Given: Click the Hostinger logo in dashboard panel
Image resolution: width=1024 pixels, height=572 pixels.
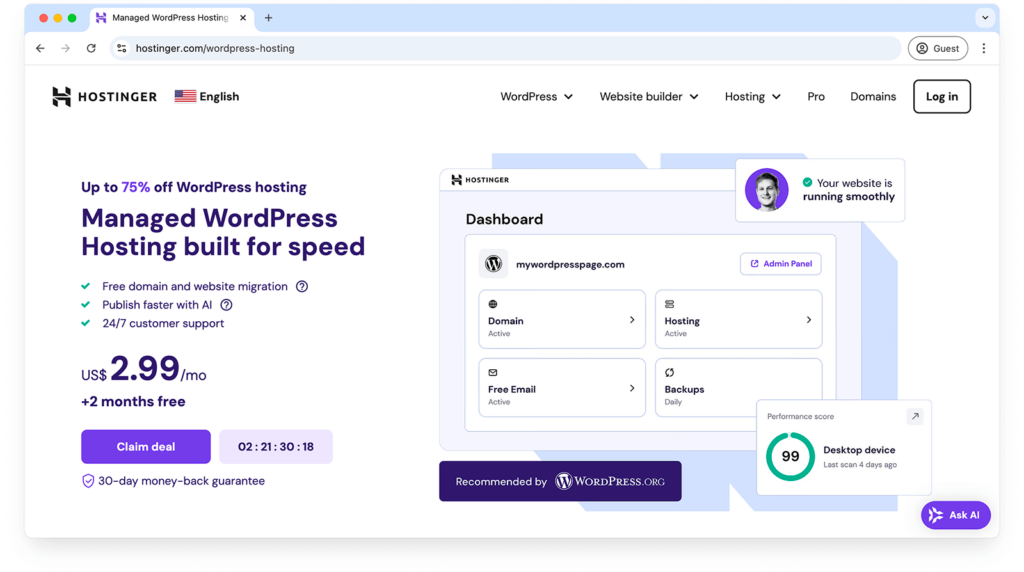Looking at the screenshot, I should click(x=480, y=180).
